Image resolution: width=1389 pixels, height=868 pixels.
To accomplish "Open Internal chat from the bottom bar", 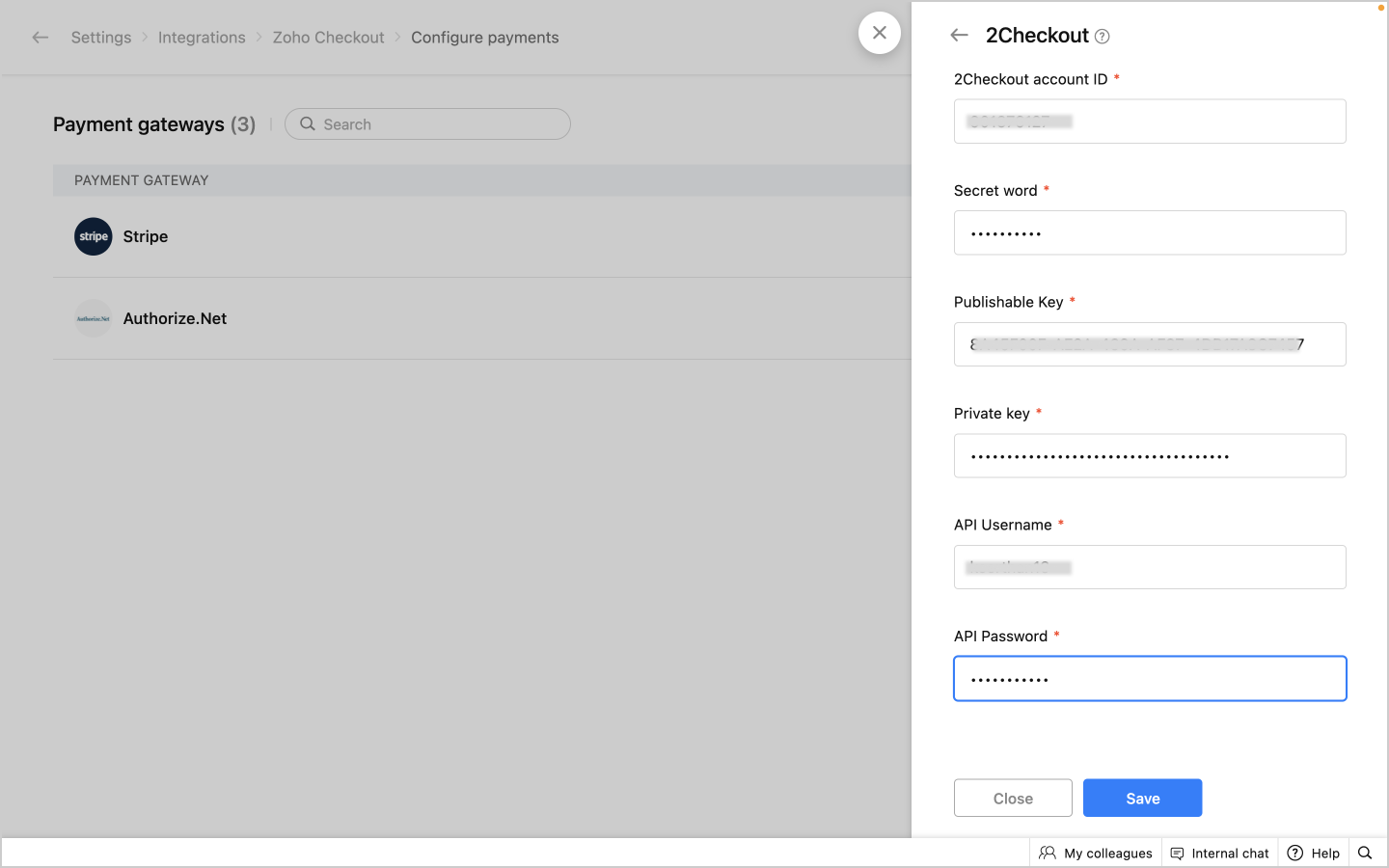I will (1220, 853).
